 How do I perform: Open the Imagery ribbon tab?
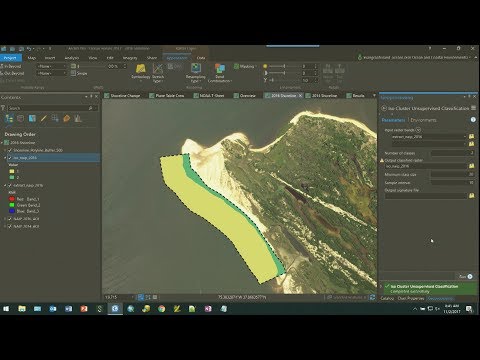pyautogui.click(x=130, y=58)
